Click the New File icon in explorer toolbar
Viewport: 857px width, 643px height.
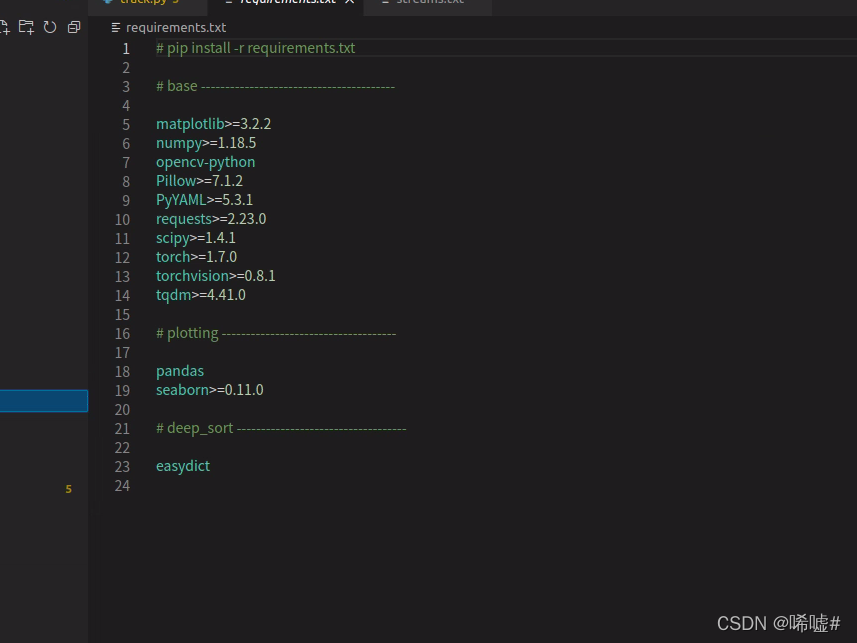coord(4,27)
